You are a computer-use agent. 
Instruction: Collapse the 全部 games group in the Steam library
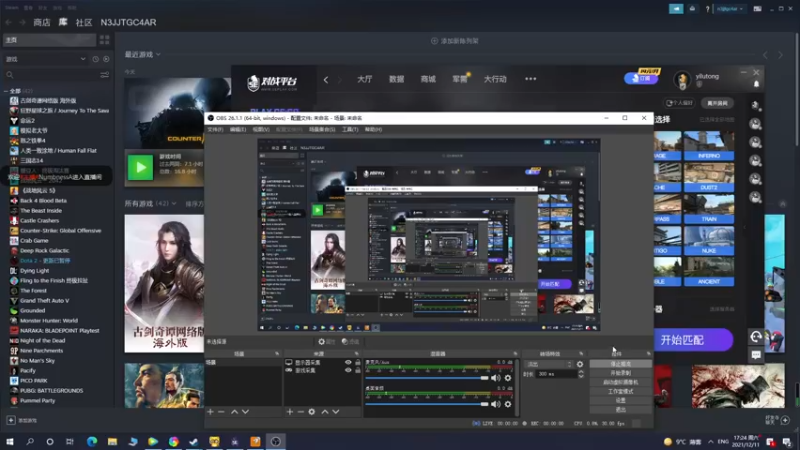[x=6, y=91]
